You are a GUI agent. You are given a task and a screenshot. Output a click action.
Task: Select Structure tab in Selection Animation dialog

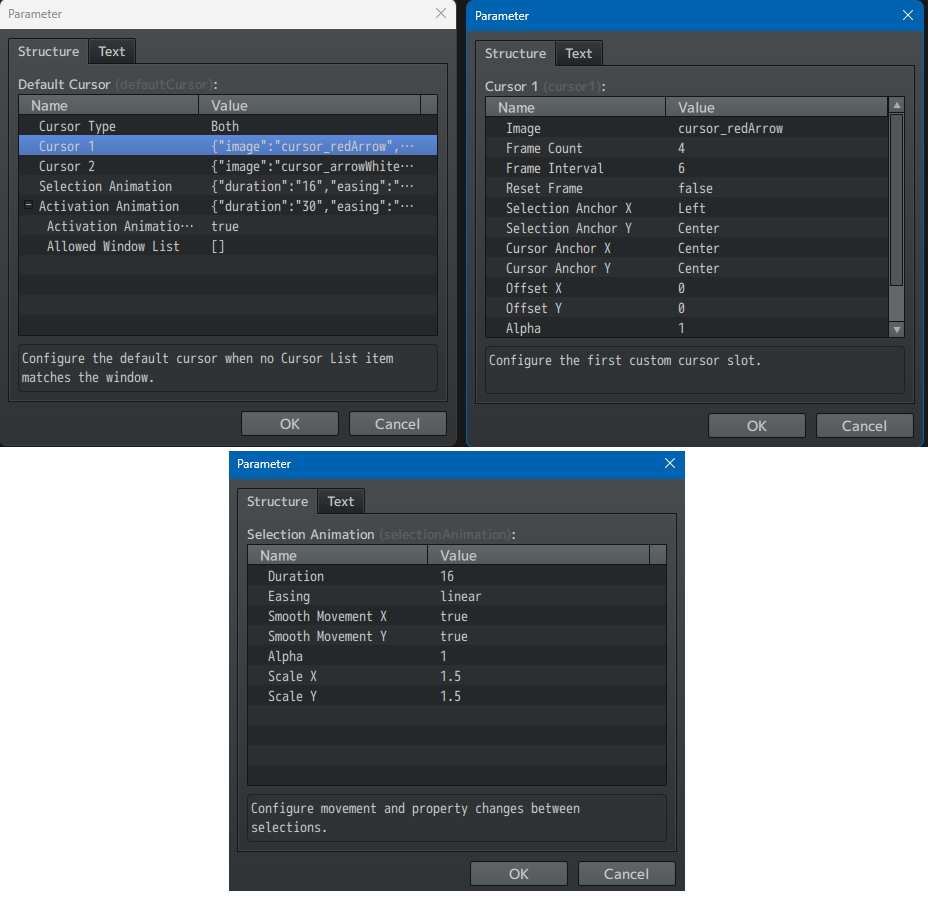278,501
